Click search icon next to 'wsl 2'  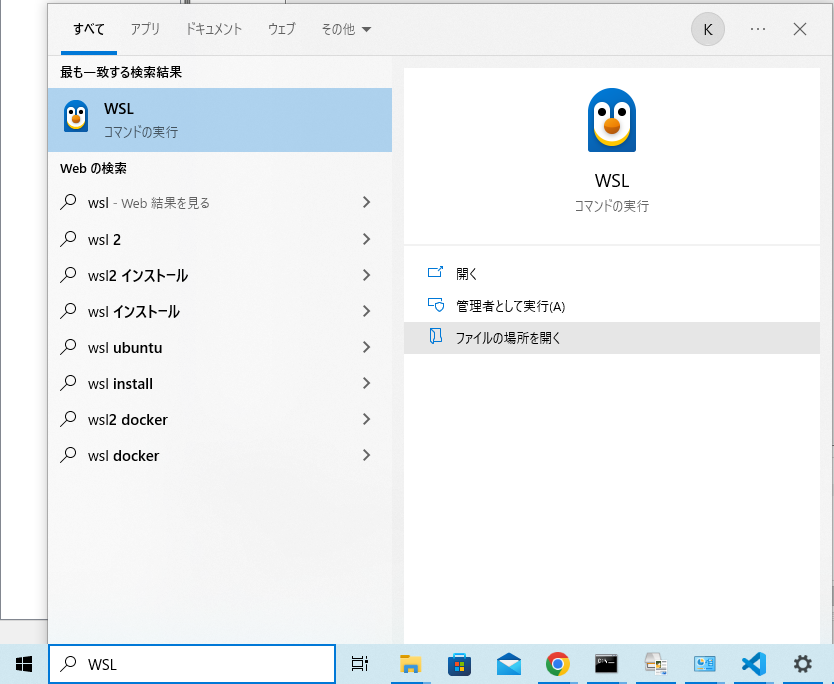click(68, 239)
